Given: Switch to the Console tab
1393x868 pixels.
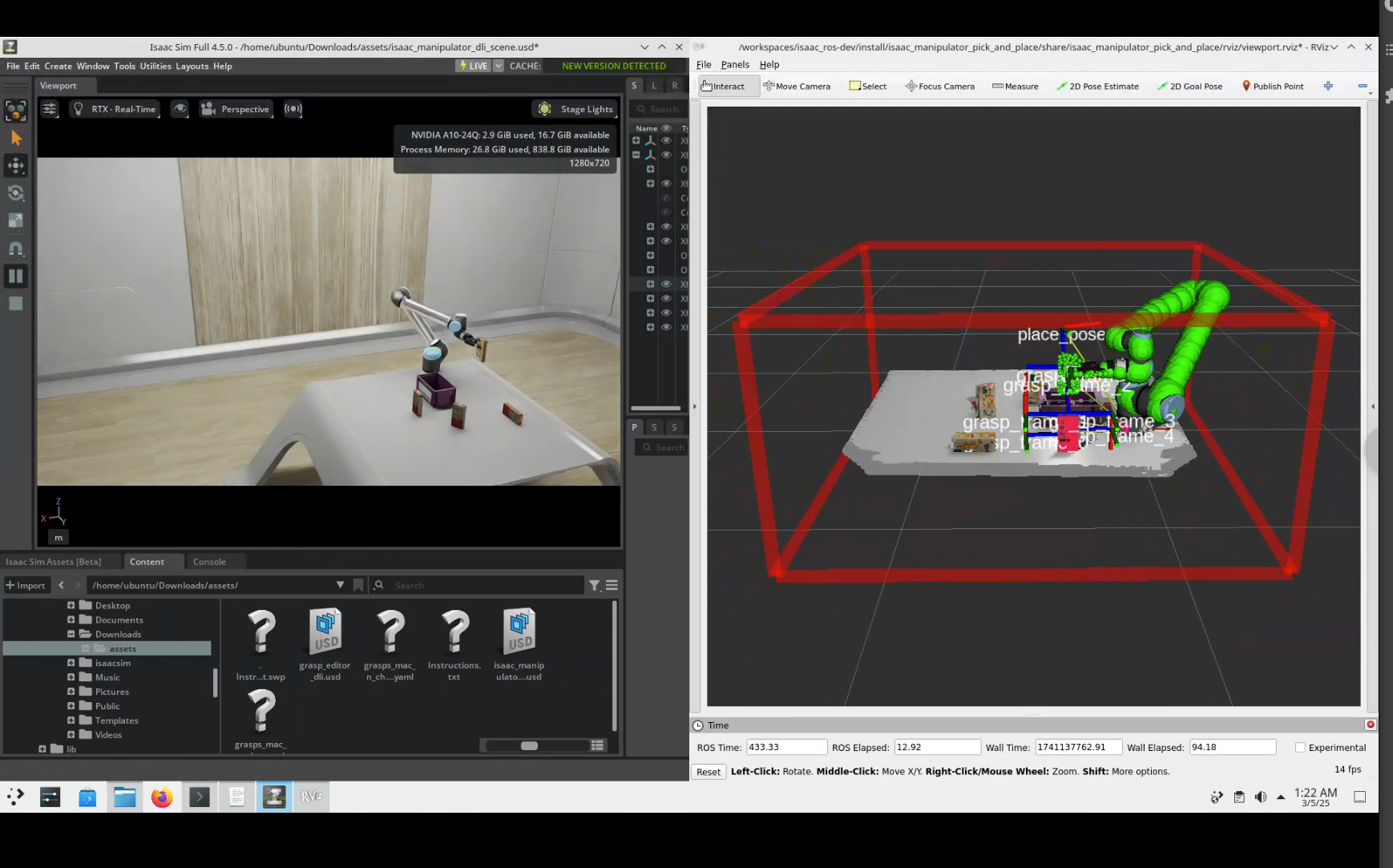Looking at the screenshot, I should [209, 562].
